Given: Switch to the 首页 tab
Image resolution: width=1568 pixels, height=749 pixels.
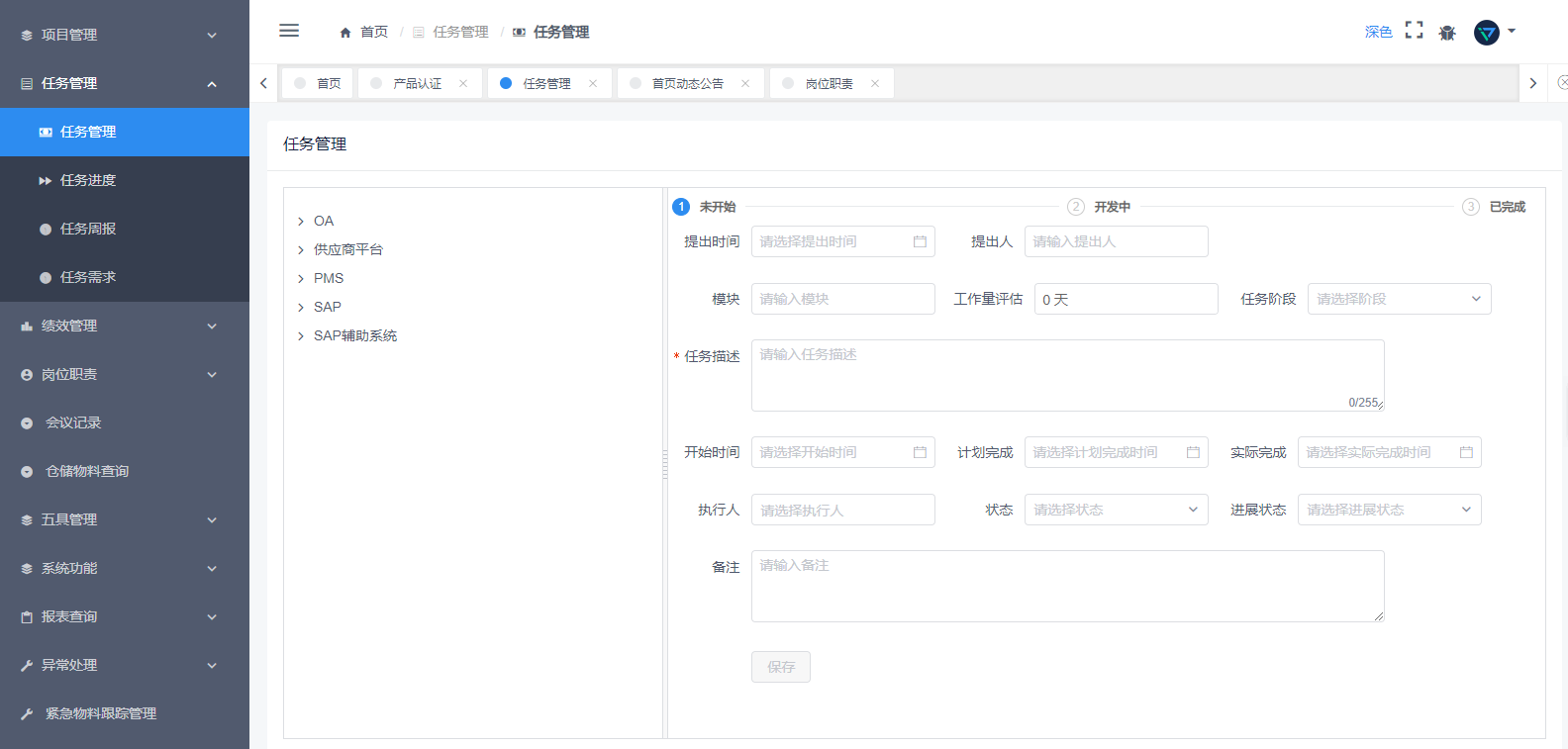Looking at the screenshot, I should (x=318, y=83).
